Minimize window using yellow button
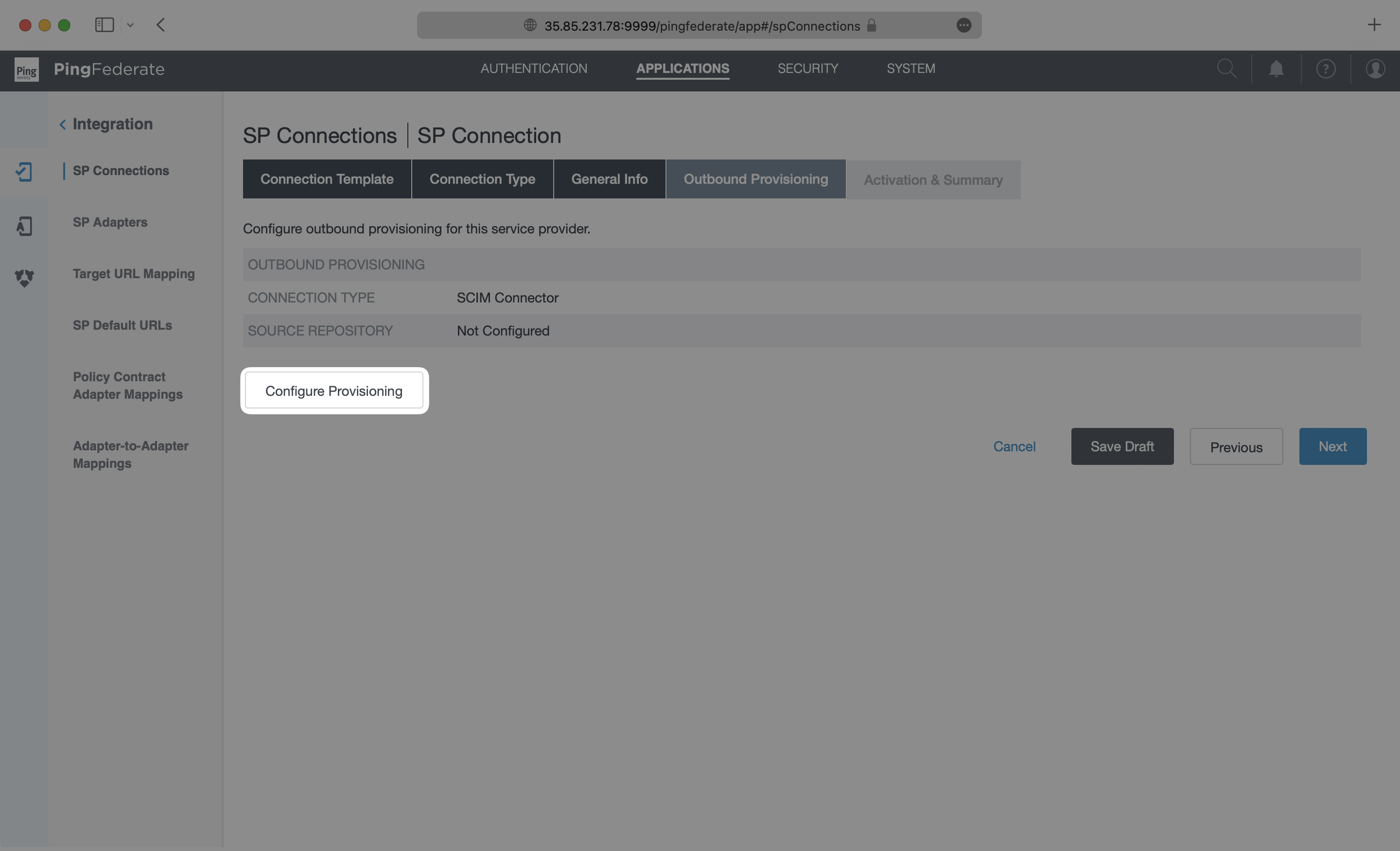The height and width of the screenshot is (851, 1400). pyautogui.click(x=44, y=25)
